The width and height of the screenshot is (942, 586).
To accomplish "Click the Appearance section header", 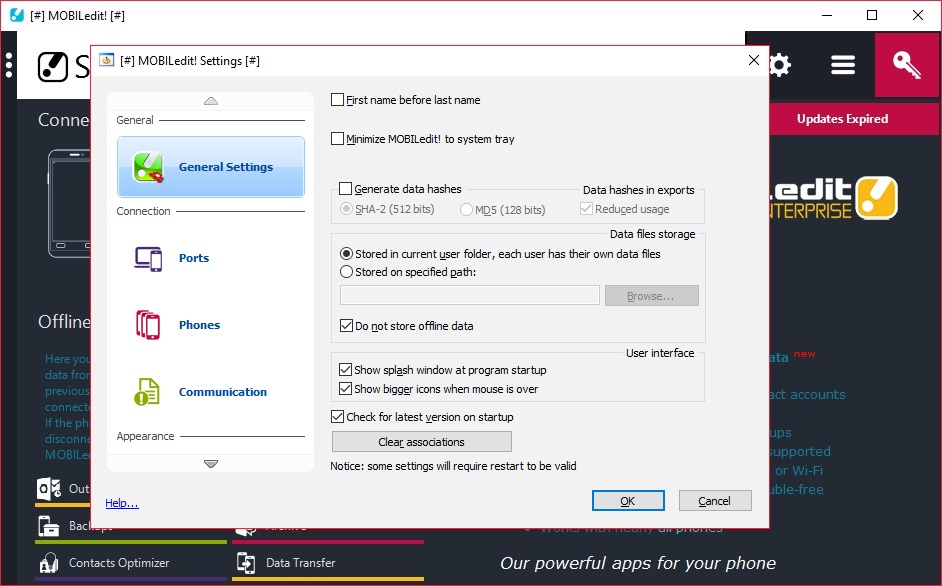I will 145,436.
